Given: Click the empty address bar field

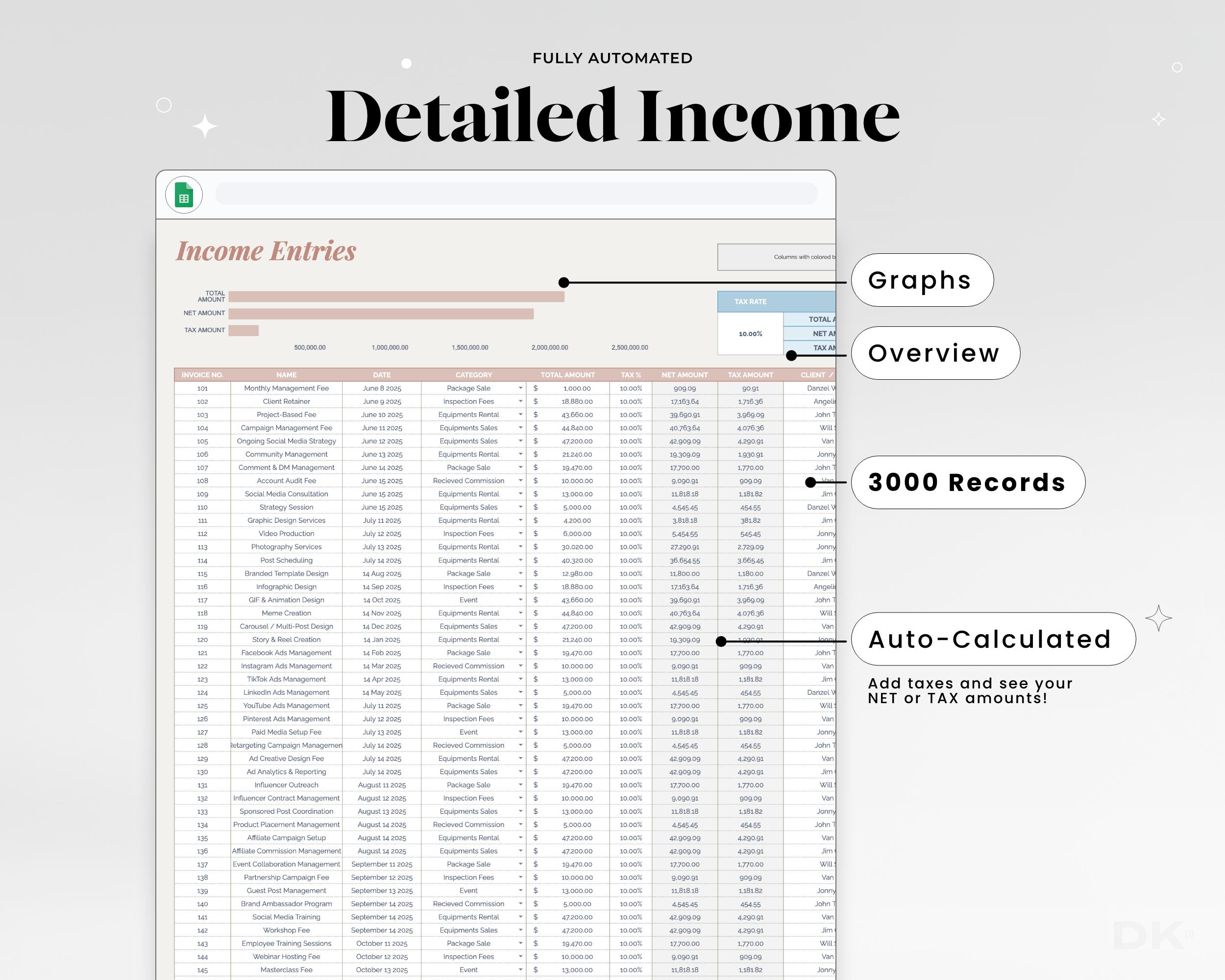Looking at the screenshot, I should pyautogui.click(x=516, y=194).
